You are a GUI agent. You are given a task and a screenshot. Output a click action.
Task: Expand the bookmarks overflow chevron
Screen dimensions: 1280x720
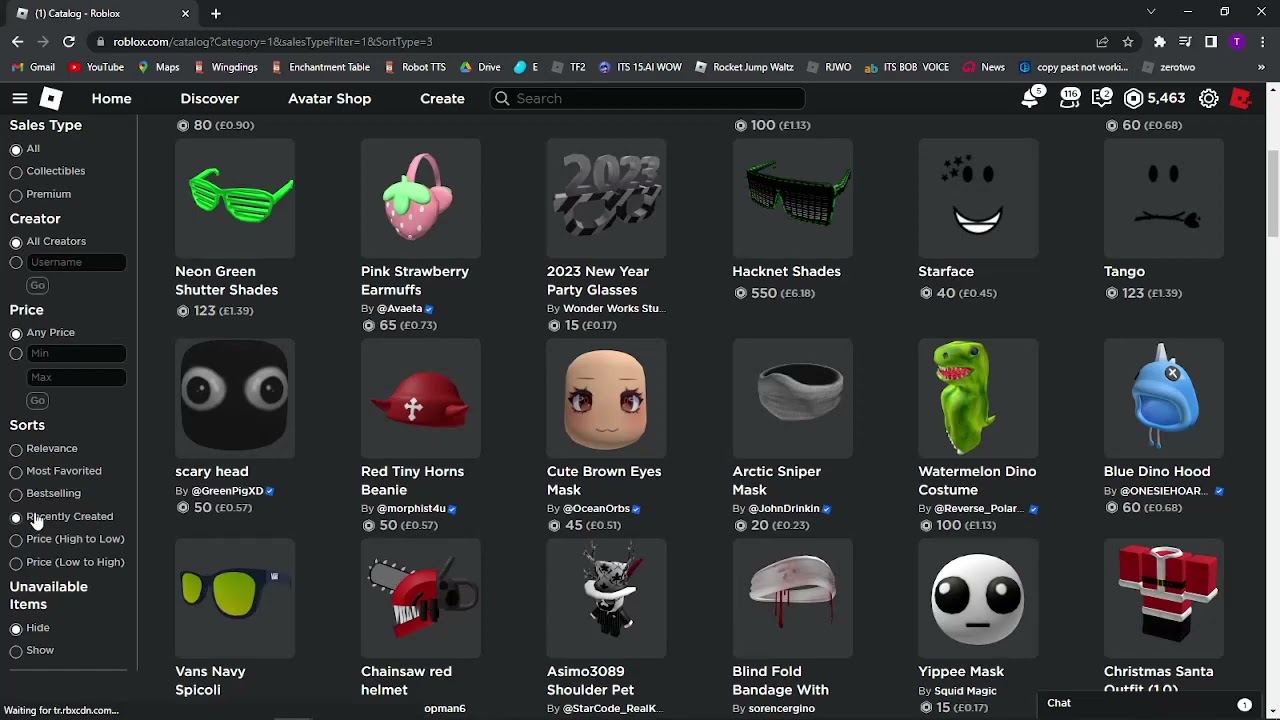(1261, 67)
